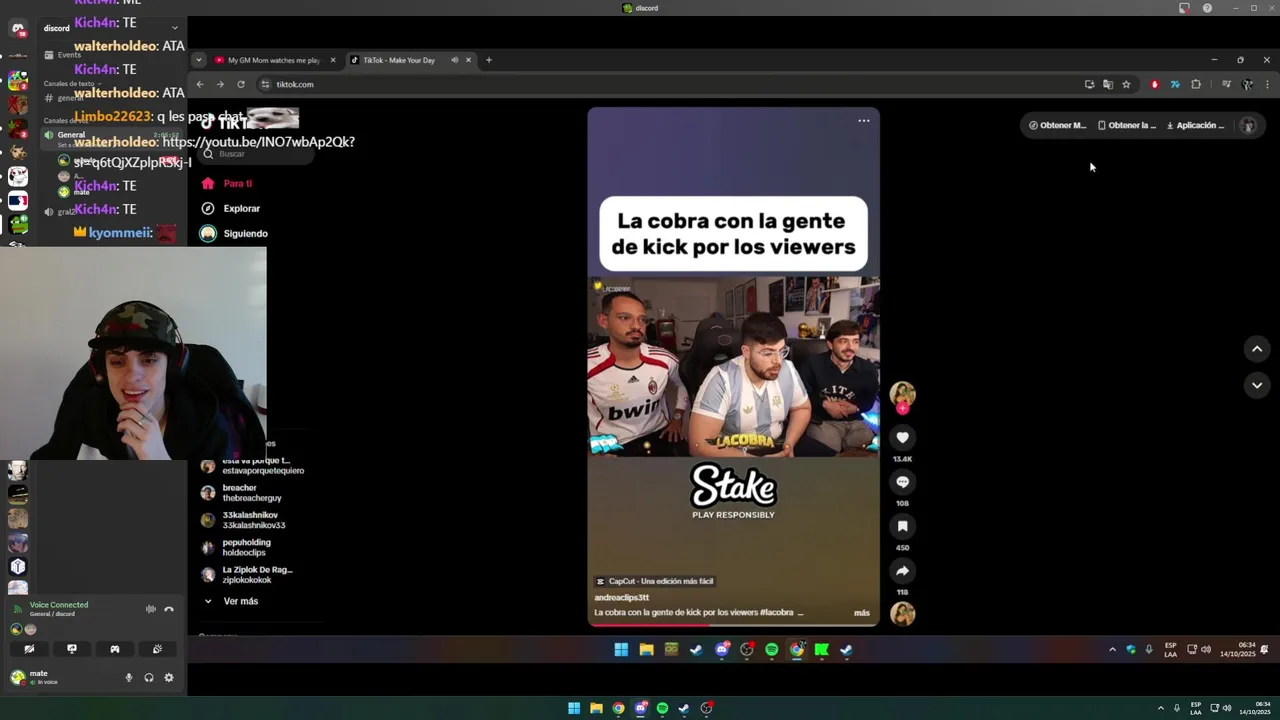Expand the video caption with más
The height and width of the screenshot is (720, 1280).
(861, 612)
